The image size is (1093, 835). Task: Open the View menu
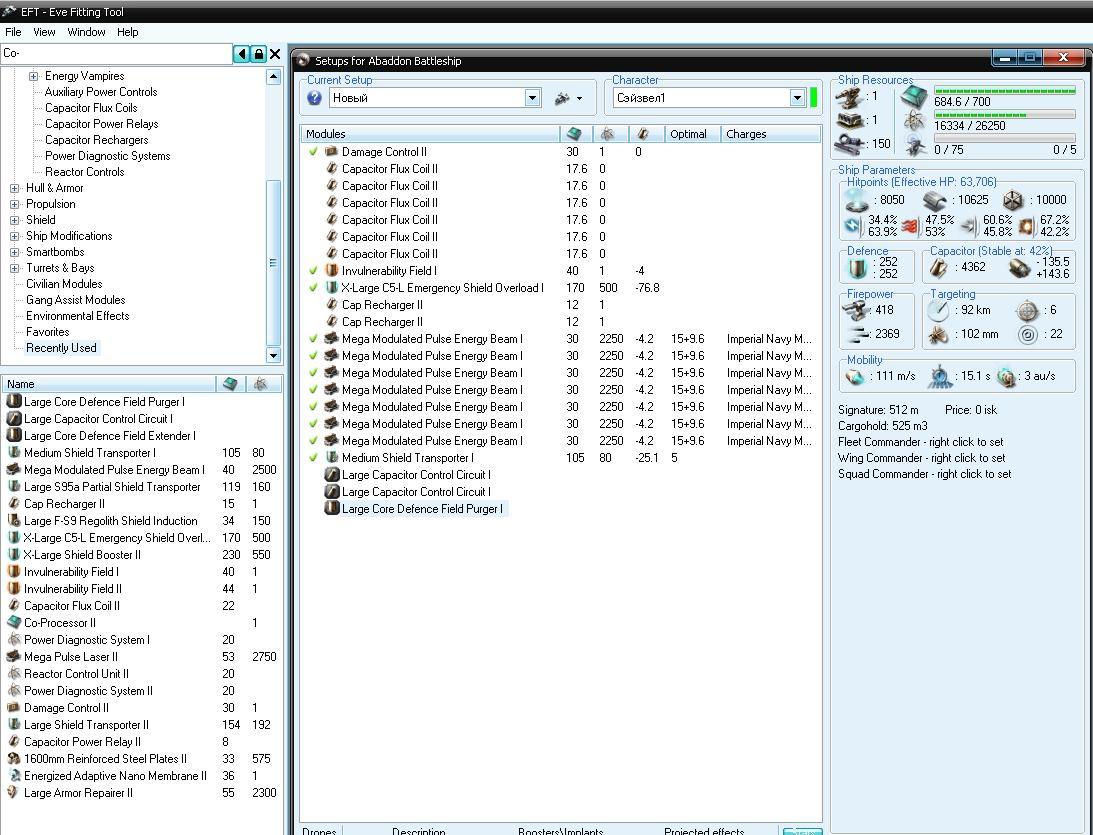44,32
